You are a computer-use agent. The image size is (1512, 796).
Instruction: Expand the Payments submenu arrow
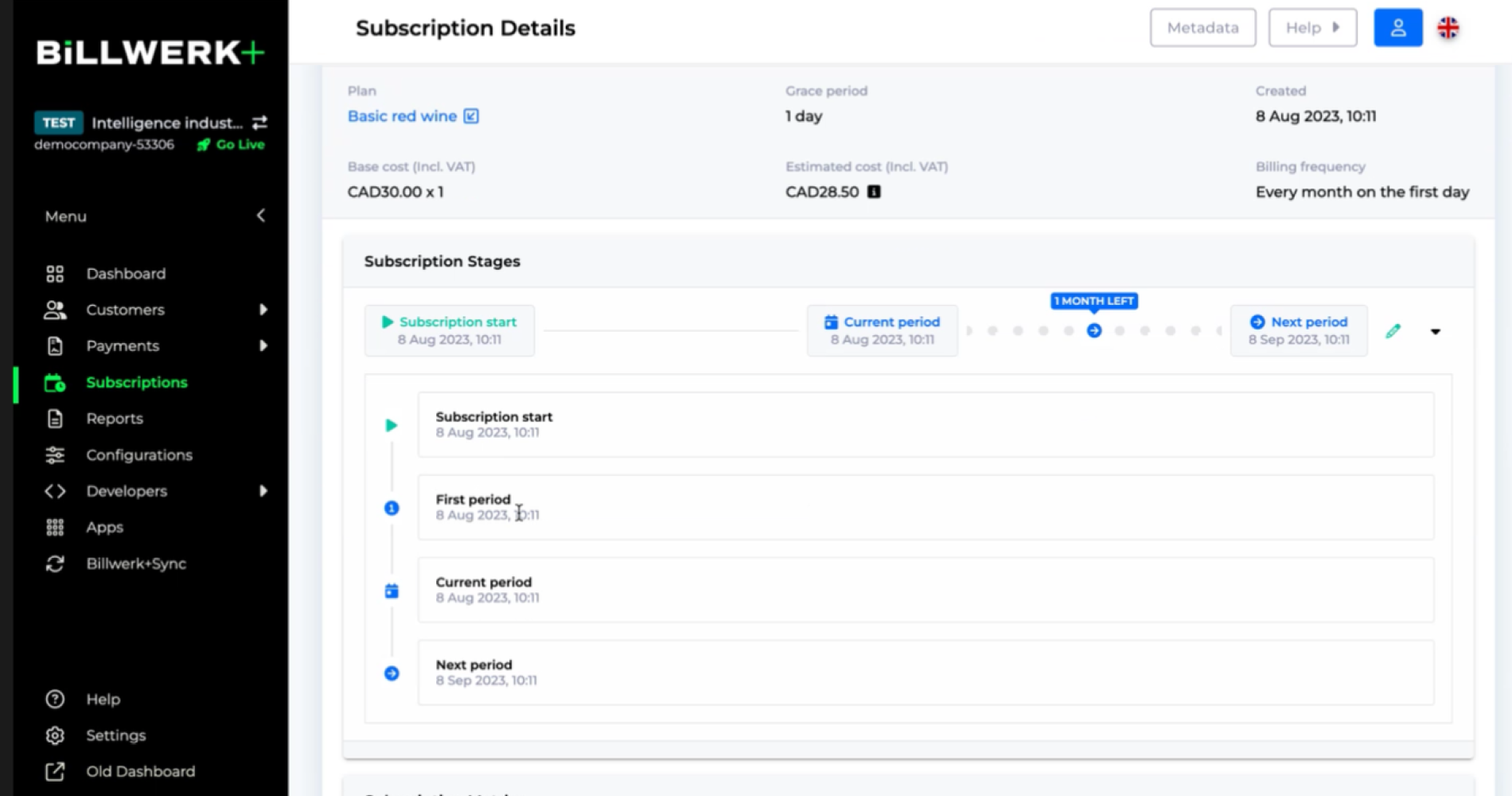click(x=263, y=345)
